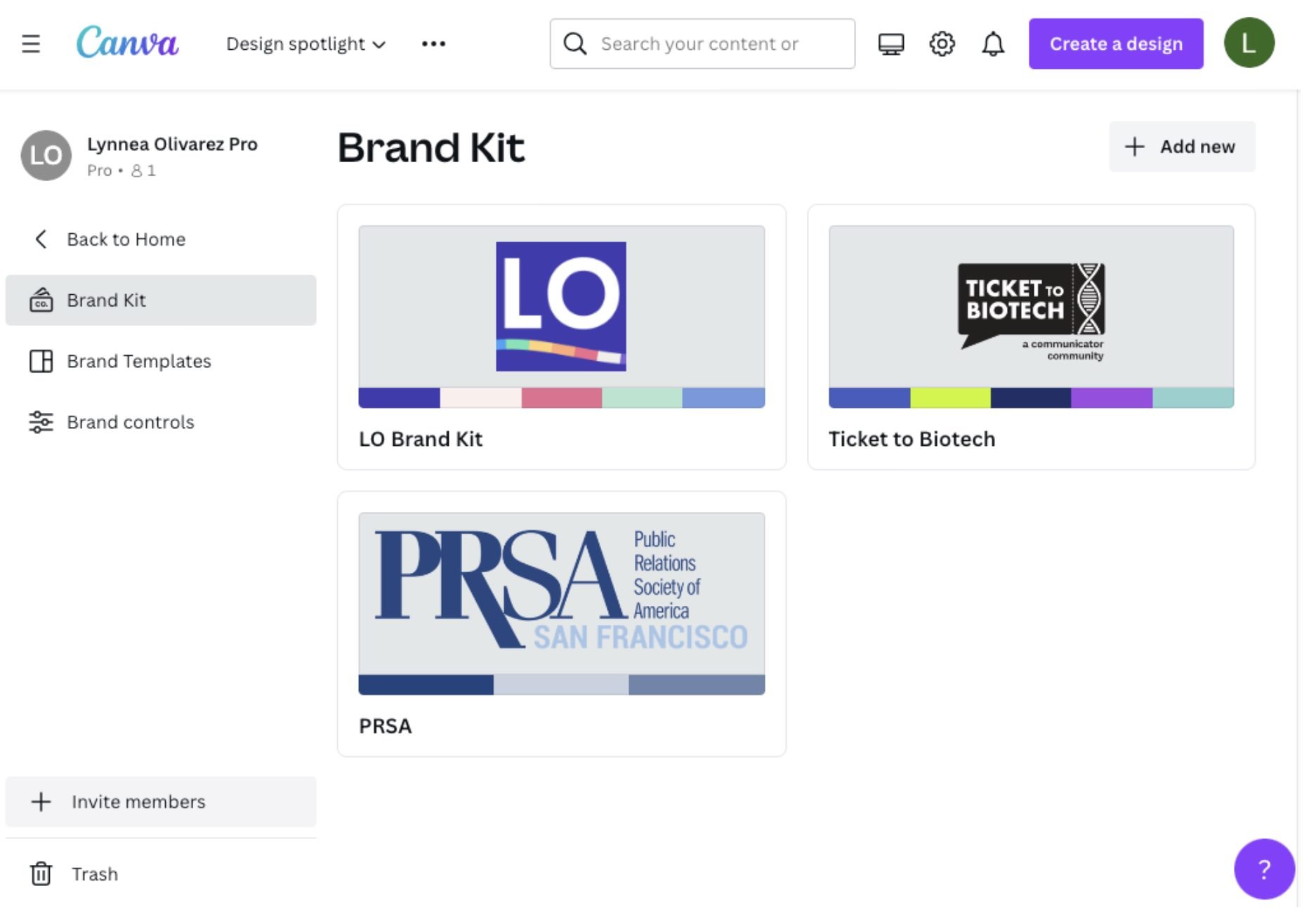The width and height of the screenshot is (1309, 924).
Task: Click the plus icon in Add new
Action: click(1135, 147)
